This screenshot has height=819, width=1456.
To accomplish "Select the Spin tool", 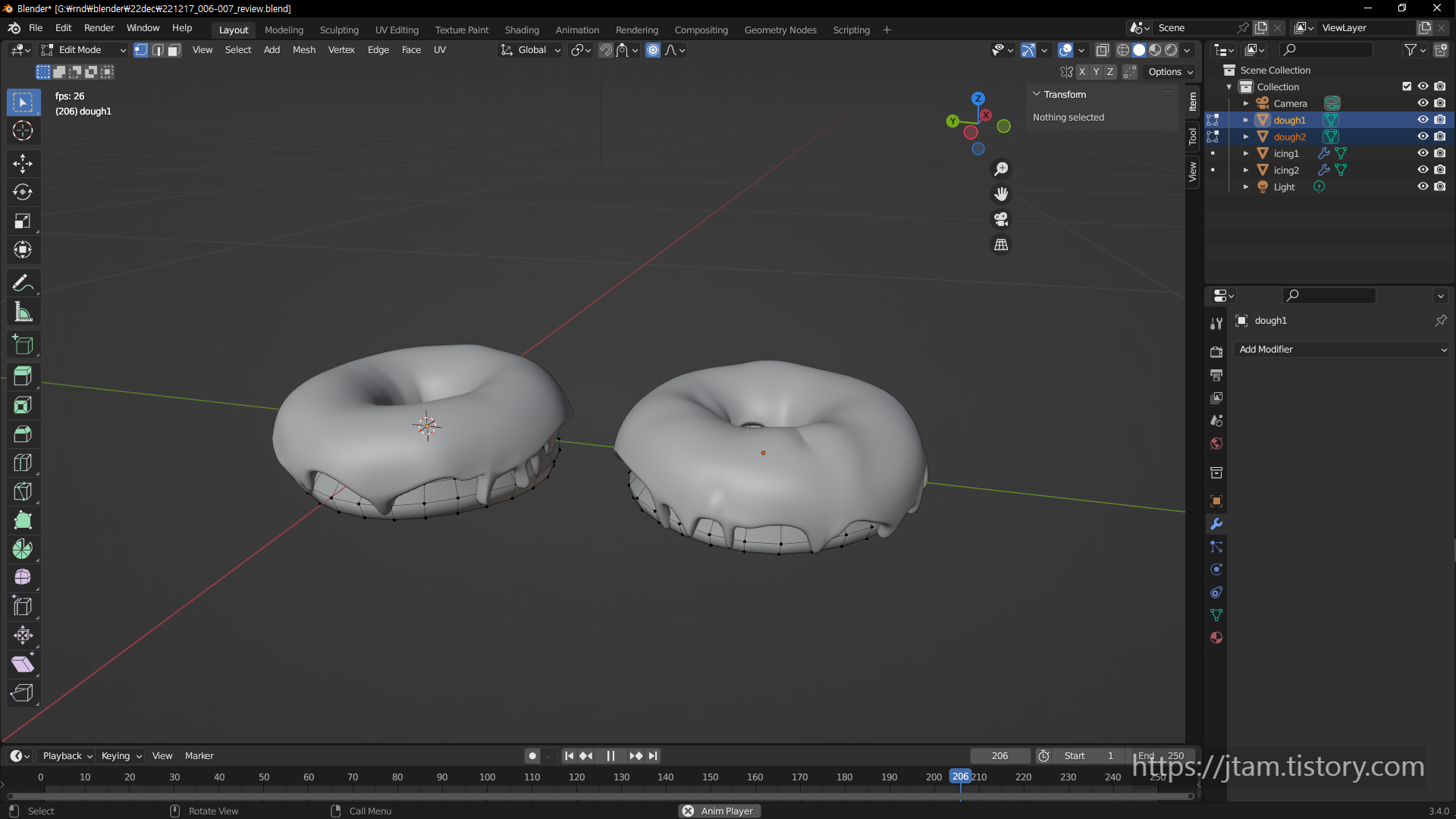I will click(x=23, y=549).
